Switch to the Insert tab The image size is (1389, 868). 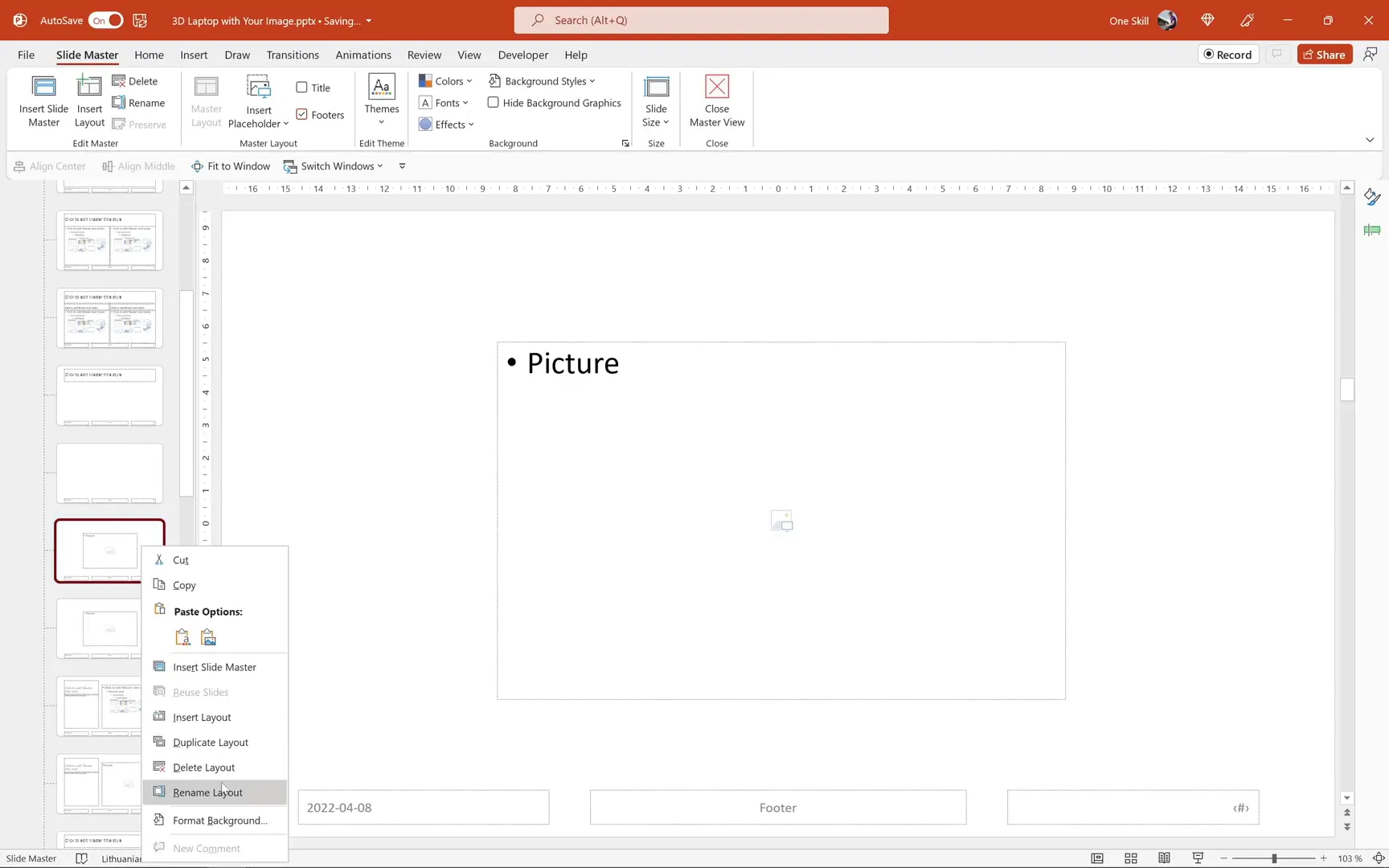click(194, 55)
